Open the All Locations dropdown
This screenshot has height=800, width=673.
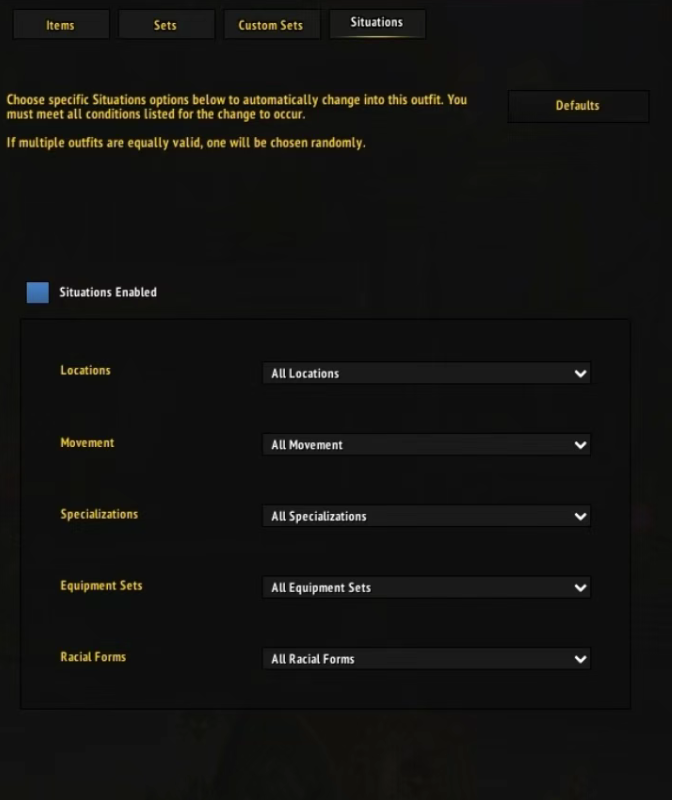tap(425, 374)
